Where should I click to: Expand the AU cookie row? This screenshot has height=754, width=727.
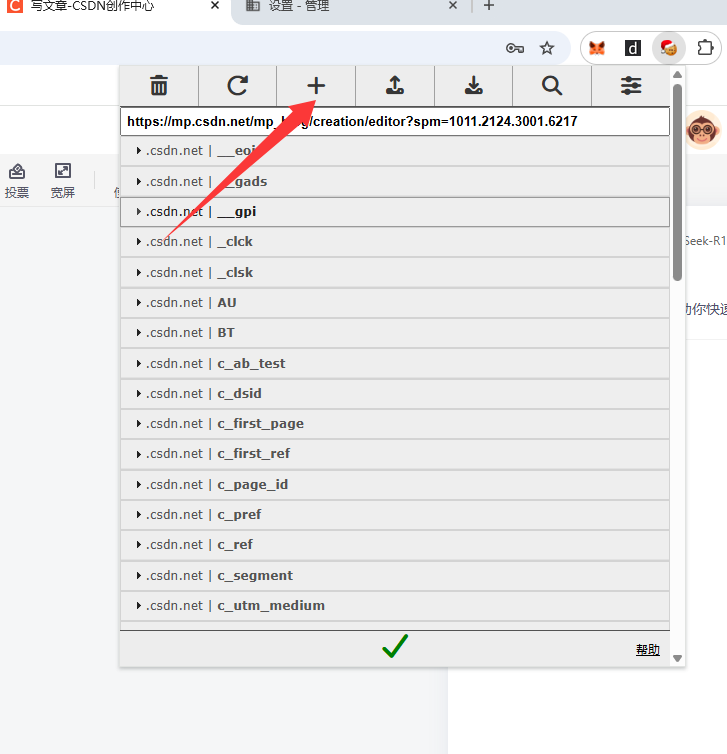tap(395, 303)
